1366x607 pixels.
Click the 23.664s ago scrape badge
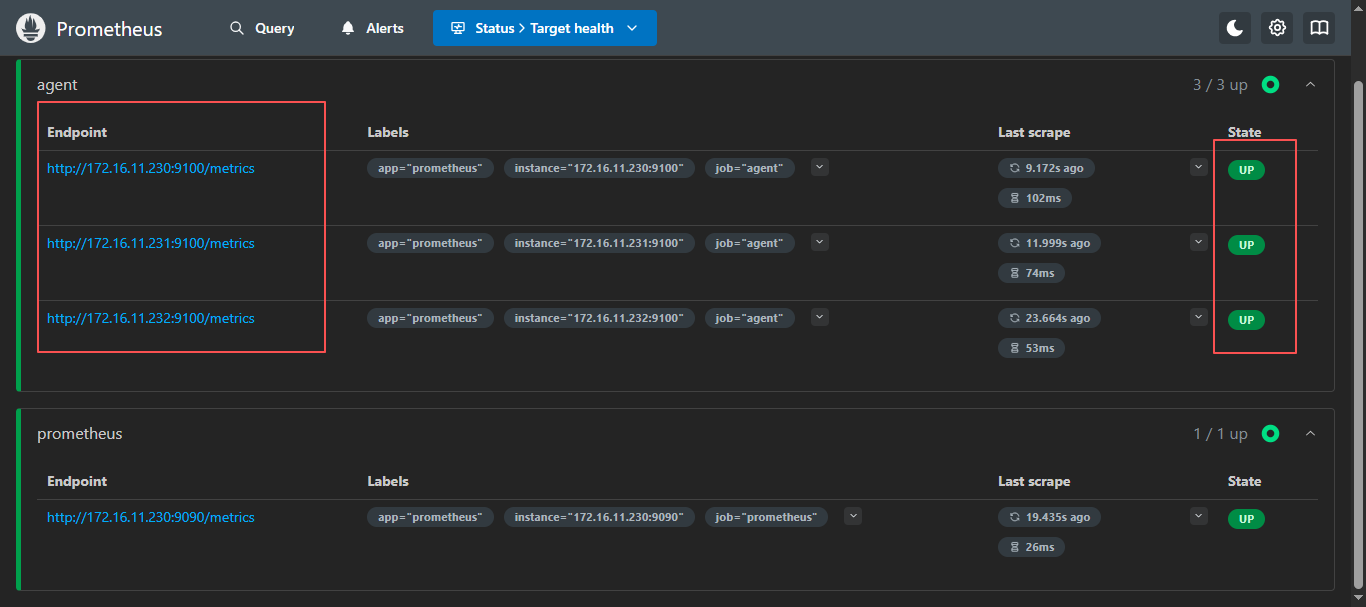coord(1050,318)
